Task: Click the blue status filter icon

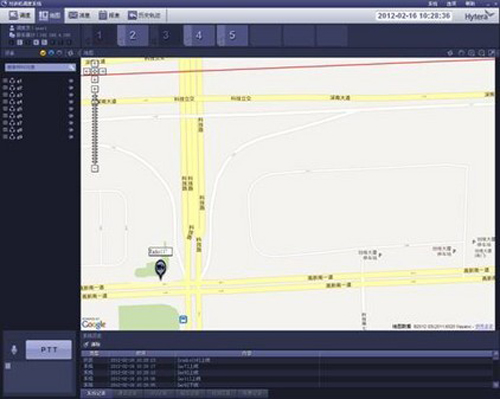Action: [x=51, y=53]
